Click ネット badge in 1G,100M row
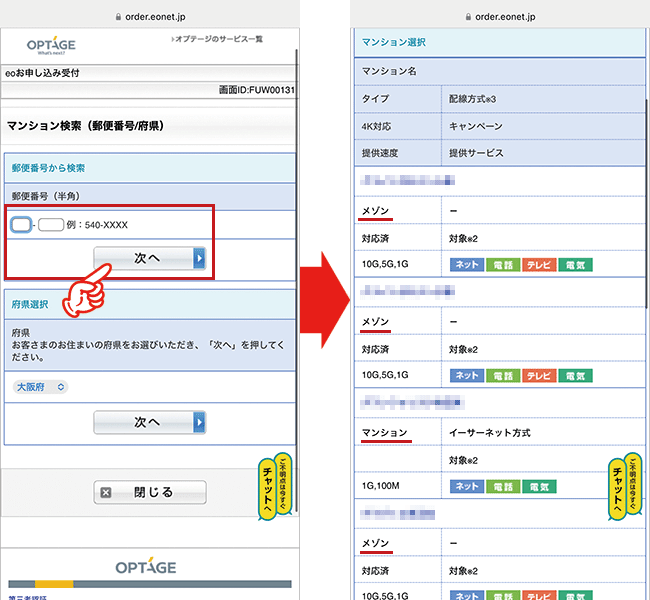The width and height of the screenshot is (650, 600). tap(467, 486)
